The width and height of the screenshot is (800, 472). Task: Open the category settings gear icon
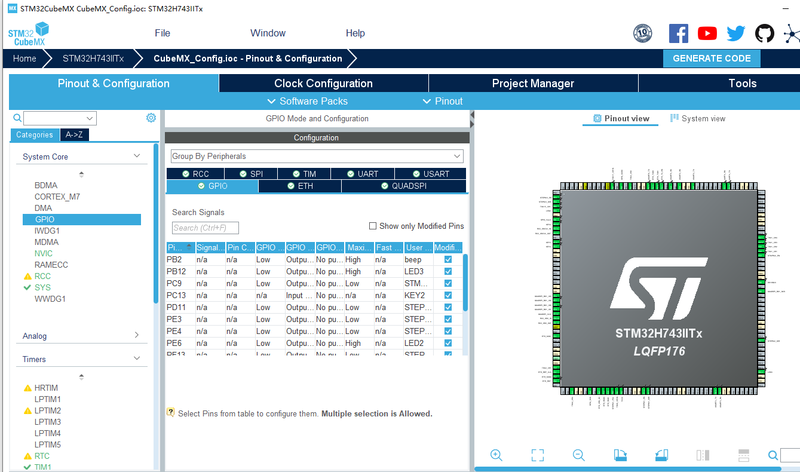(151, 118)
